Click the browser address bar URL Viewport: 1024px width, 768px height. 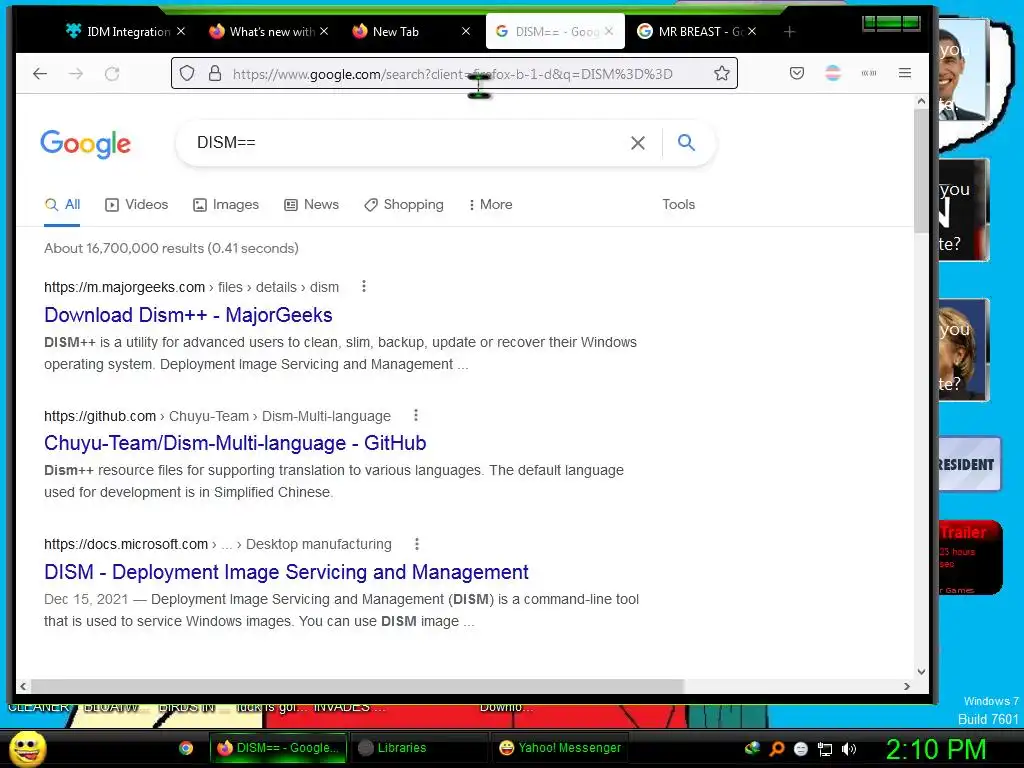click(452, 74)
